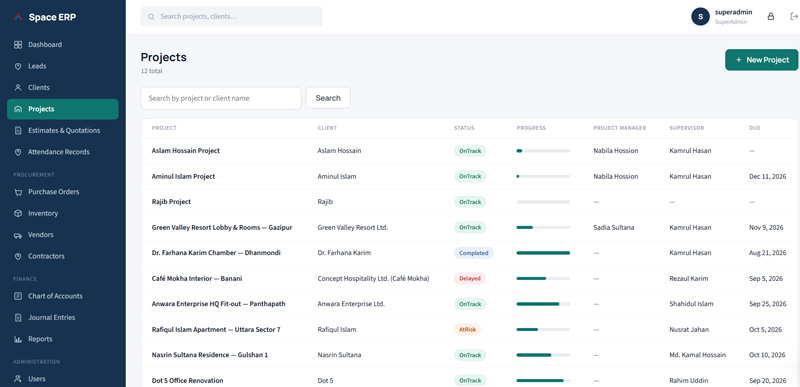Click the Projects house icon

(18, 109)
